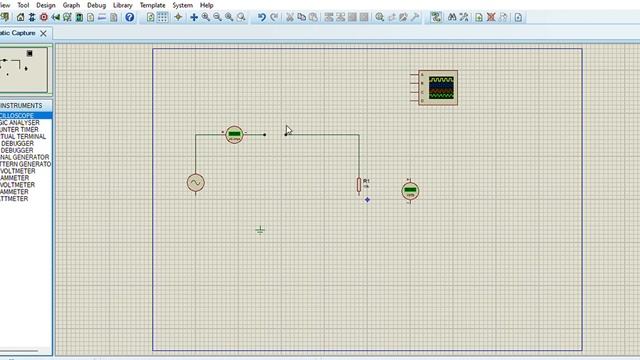
Task: Switch to Schematic Capture via toolbar icon
Action: tap(32, 17)
